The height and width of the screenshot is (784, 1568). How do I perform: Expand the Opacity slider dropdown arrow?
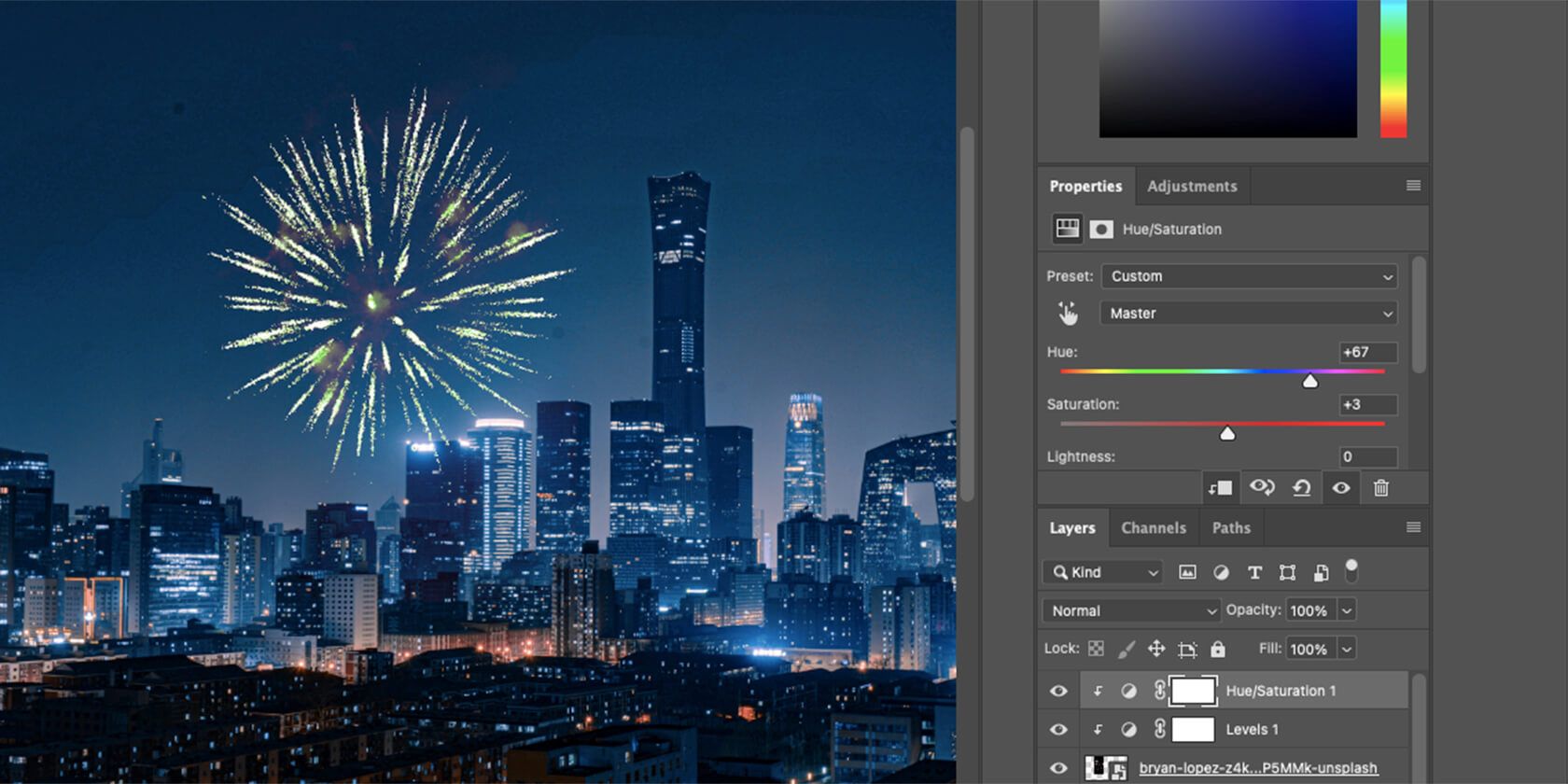click(1347, 610)
